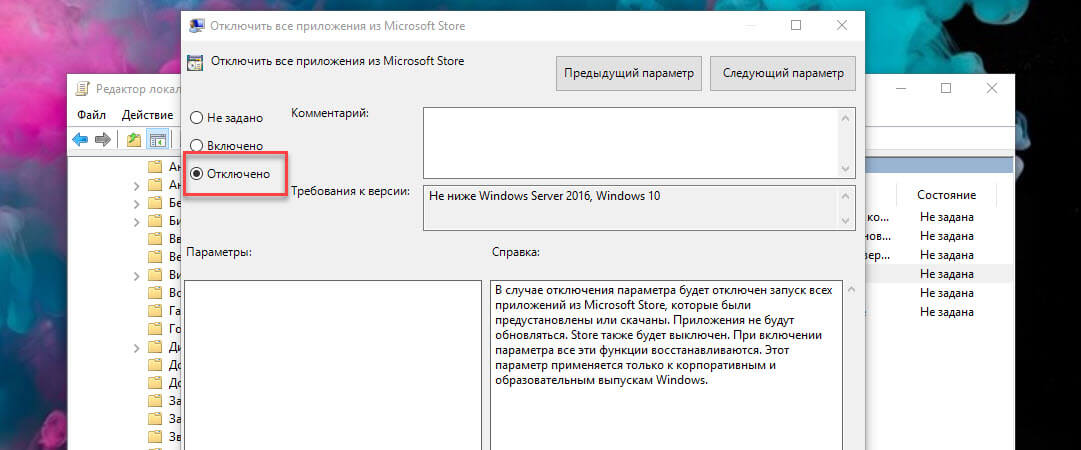Click the Back arrow in the policy editor toolbar

tap(80, 140)
